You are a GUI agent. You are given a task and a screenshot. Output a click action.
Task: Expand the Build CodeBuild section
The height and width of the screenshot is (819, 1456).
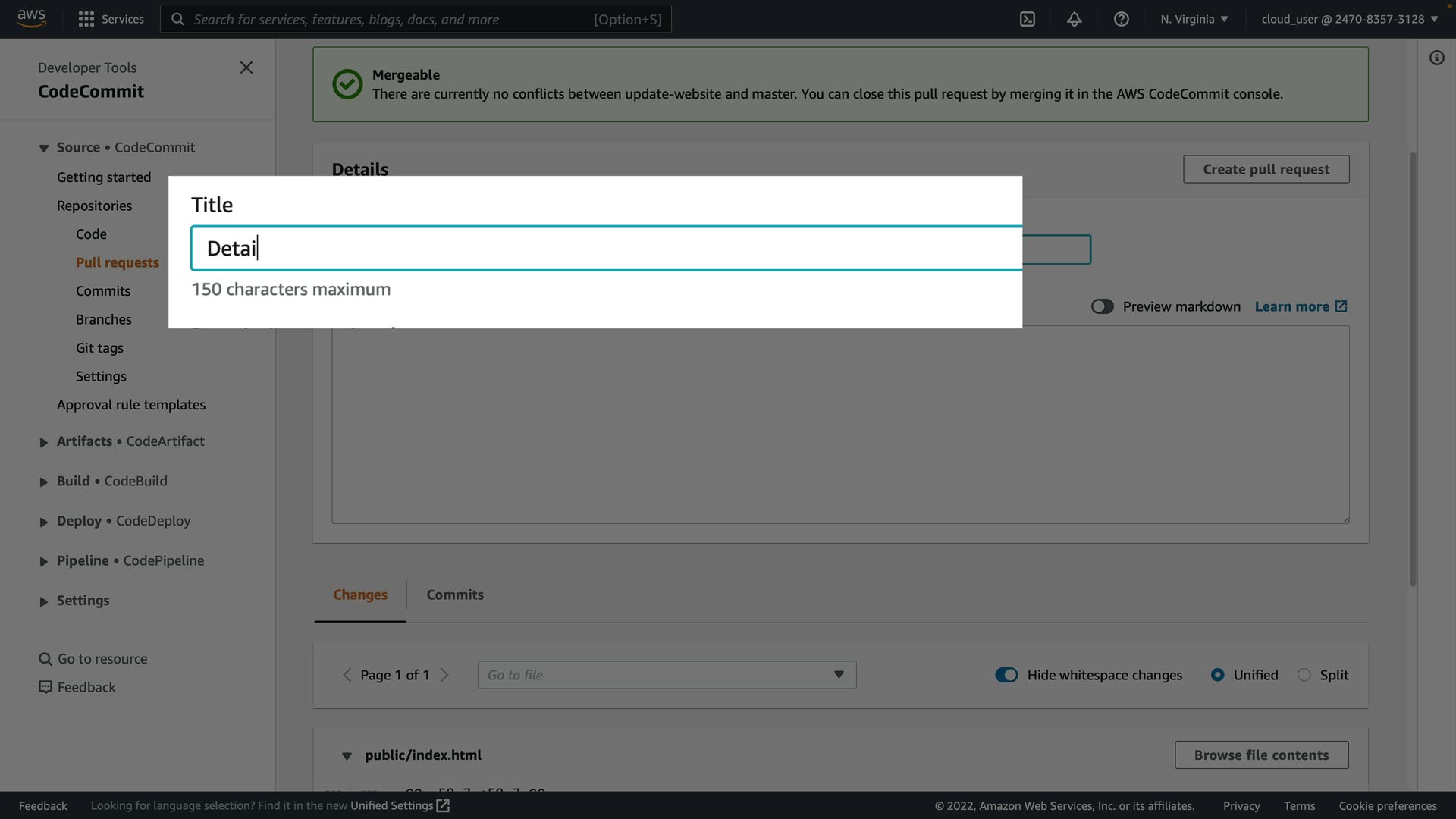click(x=43, y=482)
